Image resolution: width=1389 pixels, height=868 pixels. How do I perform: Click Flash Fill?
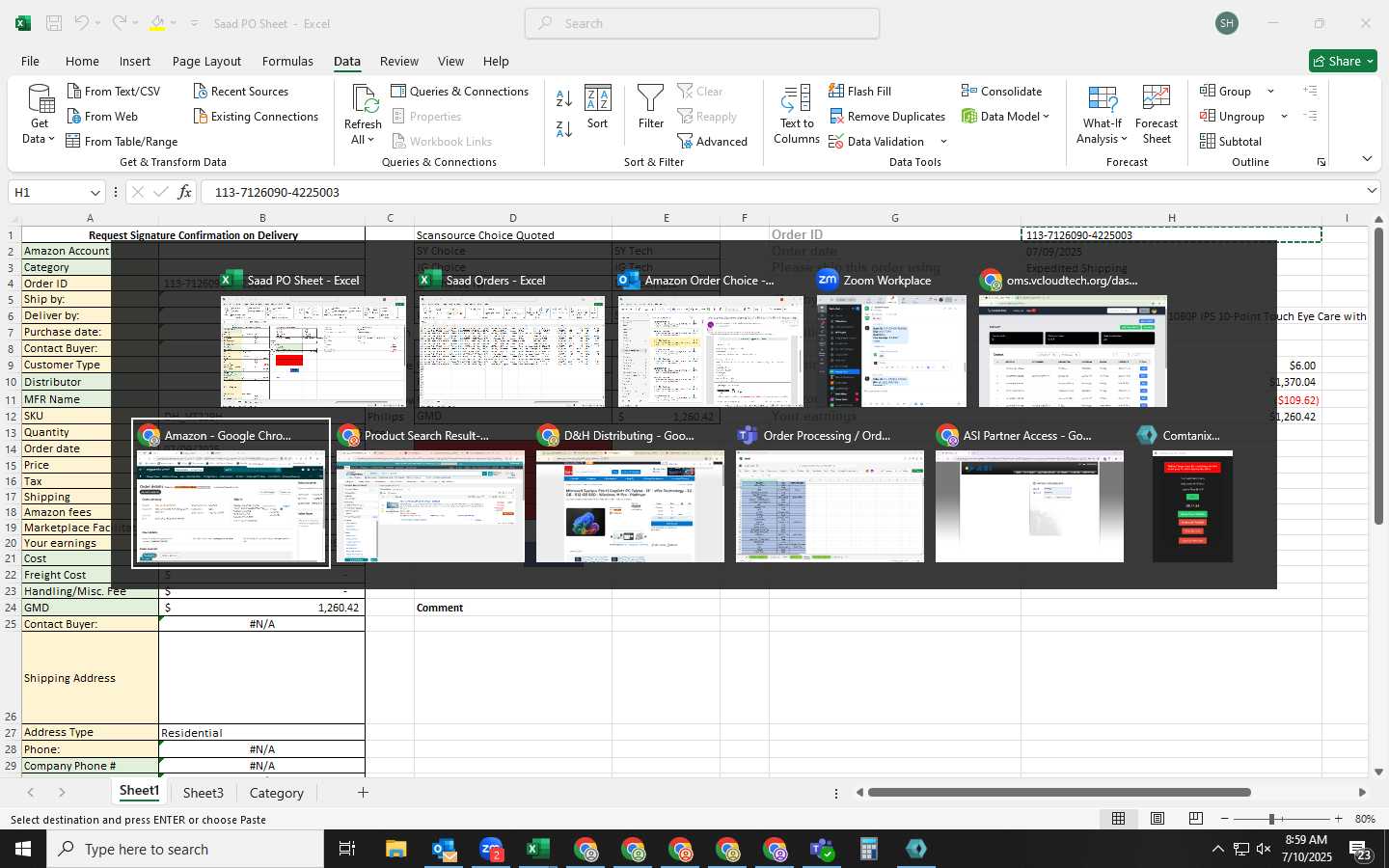click(x=860, y=91)
